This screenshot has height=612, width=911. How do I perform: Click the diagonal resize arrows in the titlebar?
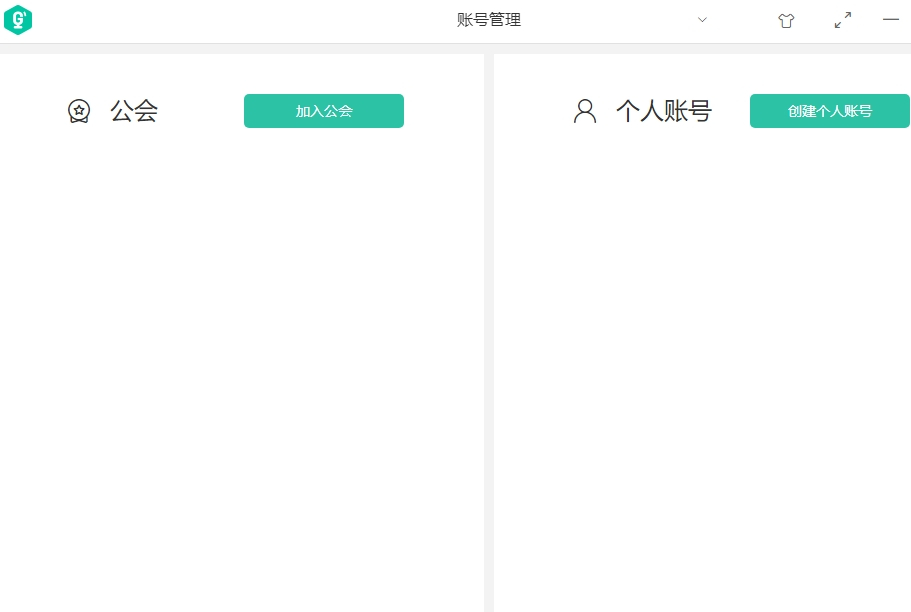click(x=842, y=20)
